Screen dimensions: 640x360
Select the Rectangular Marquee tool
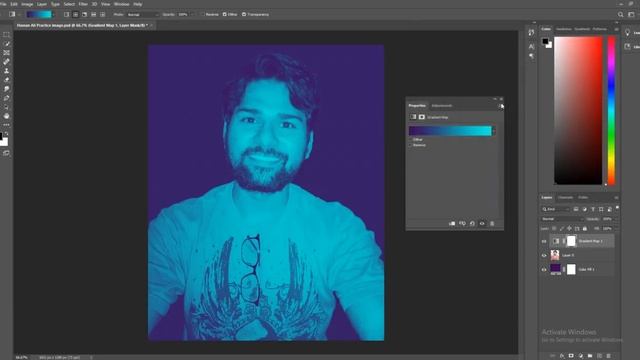(7, 35)
